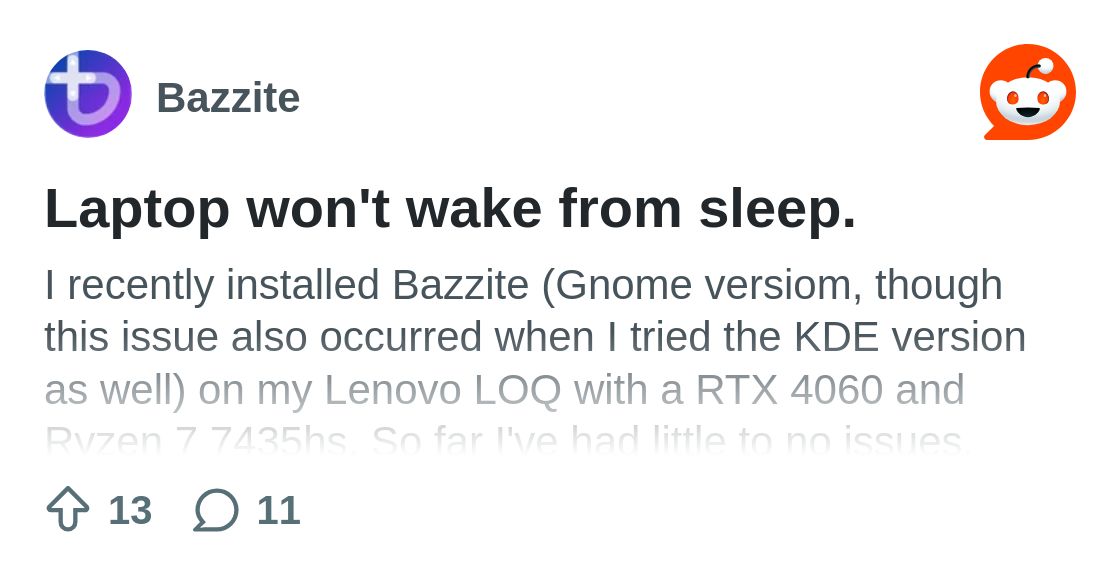
Task: Click "RTX 4060" in the post body
Action: point(789,389)
